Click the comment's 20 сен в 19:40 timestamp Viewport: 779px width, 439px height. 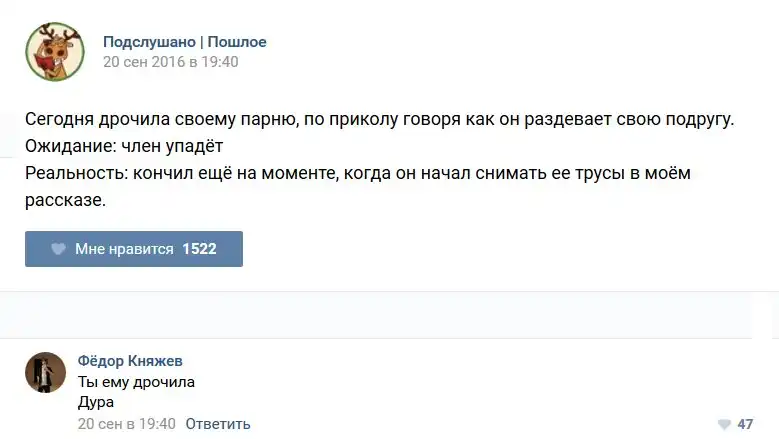pyautogui.click(x=126, y=424)
